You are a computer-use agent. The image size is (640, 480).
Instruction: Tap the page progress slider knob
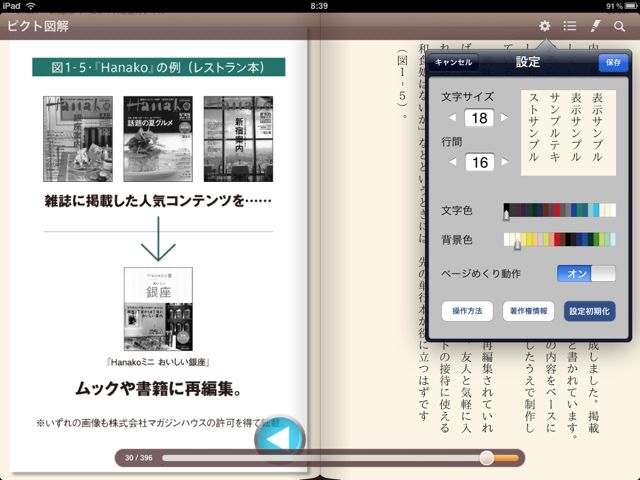(486, 458)
